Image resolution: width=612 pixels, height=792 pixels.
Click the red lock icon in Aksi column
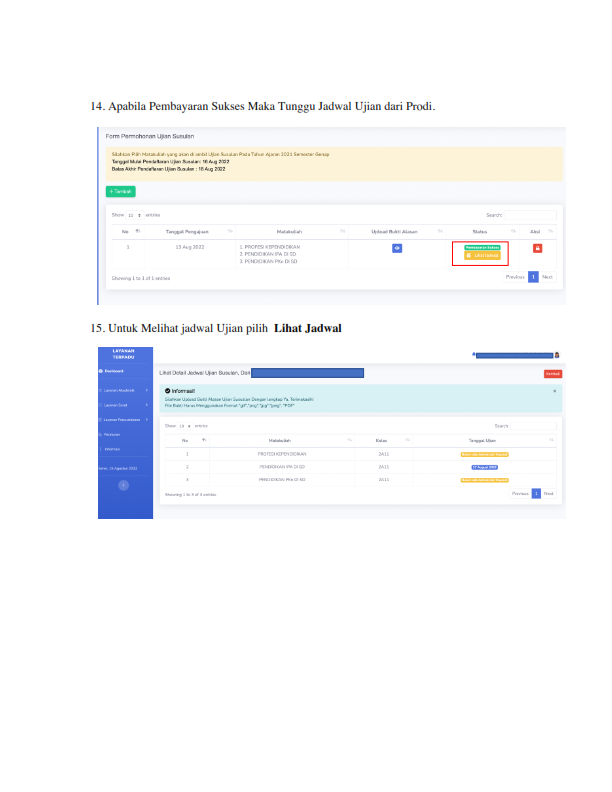pyautogui.click(x=537, y=249)
